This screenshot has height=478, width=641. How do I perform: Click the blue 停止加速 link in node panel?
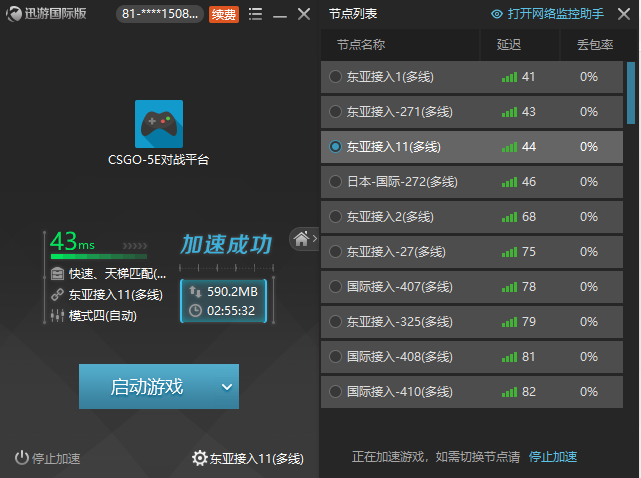[x=553, y=457]
